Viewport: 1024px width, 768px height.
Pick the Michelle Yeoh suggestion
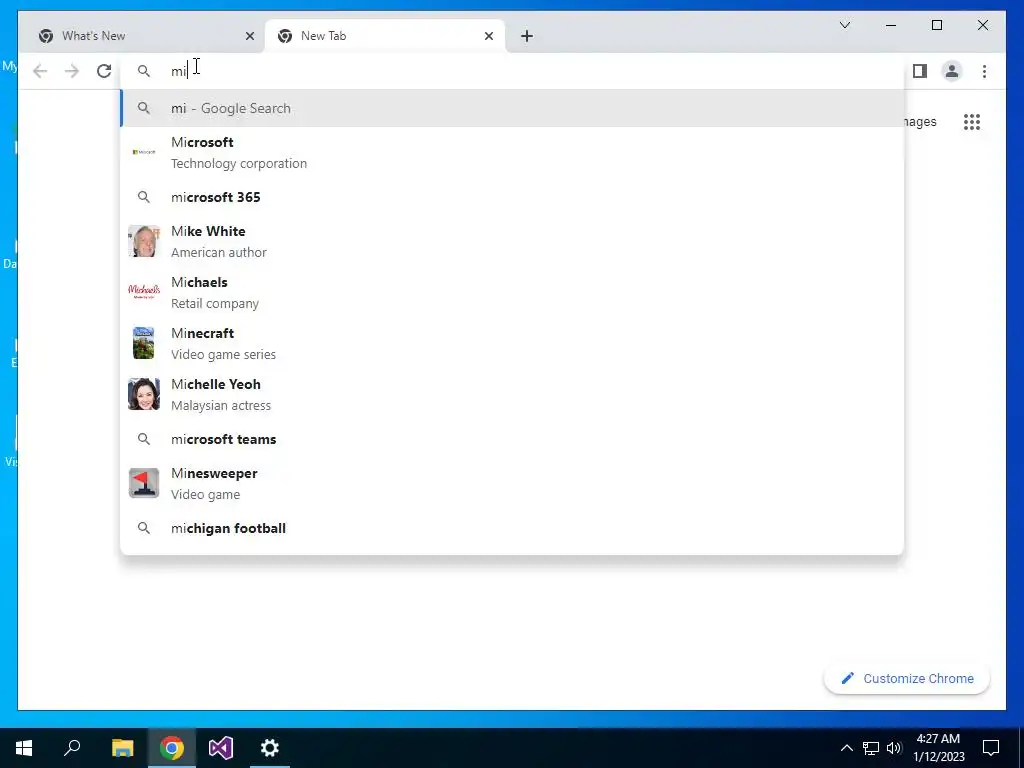[512, 394]
